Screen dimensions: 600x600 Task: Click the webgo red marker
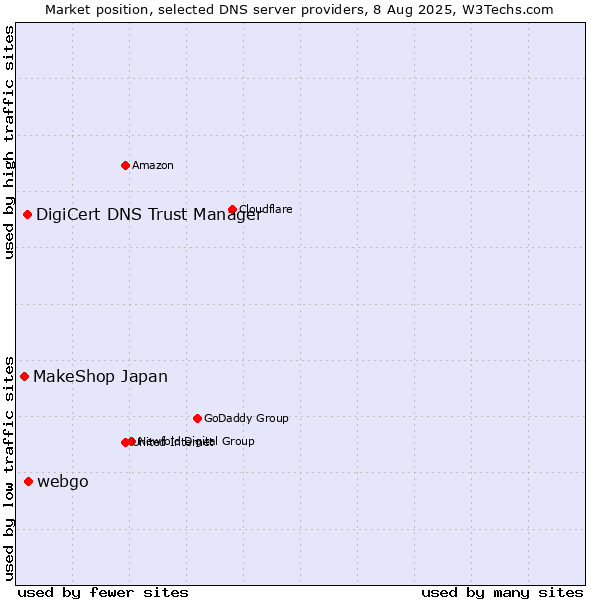pos(28,481)
